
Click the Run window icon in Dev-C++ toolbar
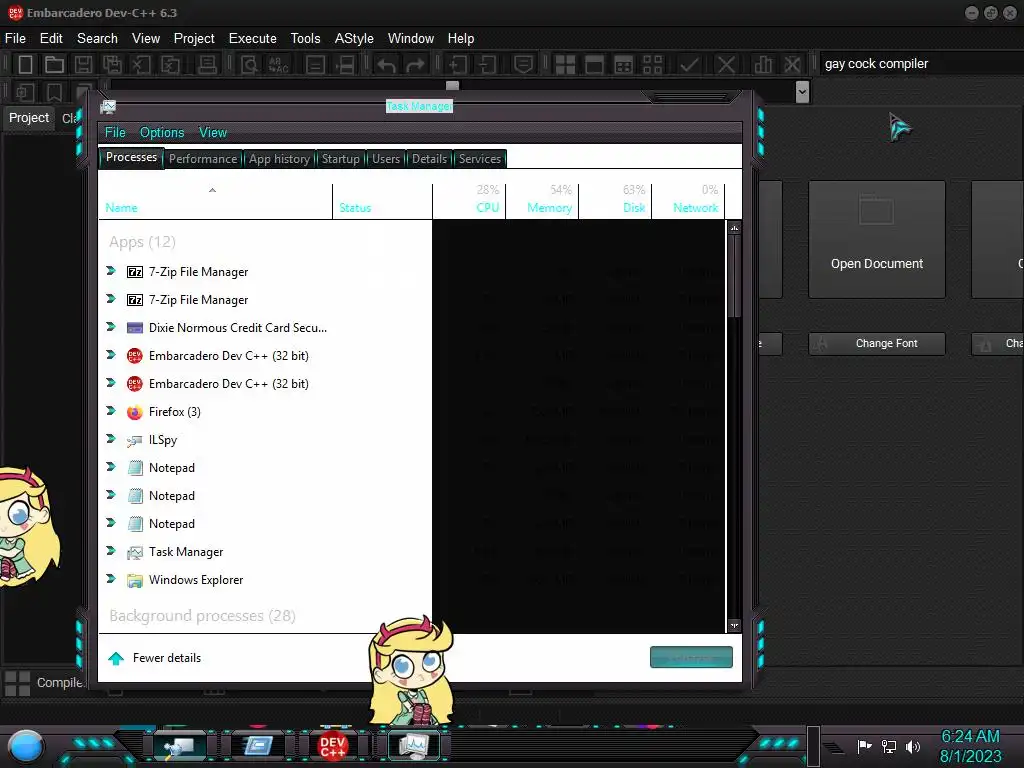pyautogui.click(x=594, y=64)
